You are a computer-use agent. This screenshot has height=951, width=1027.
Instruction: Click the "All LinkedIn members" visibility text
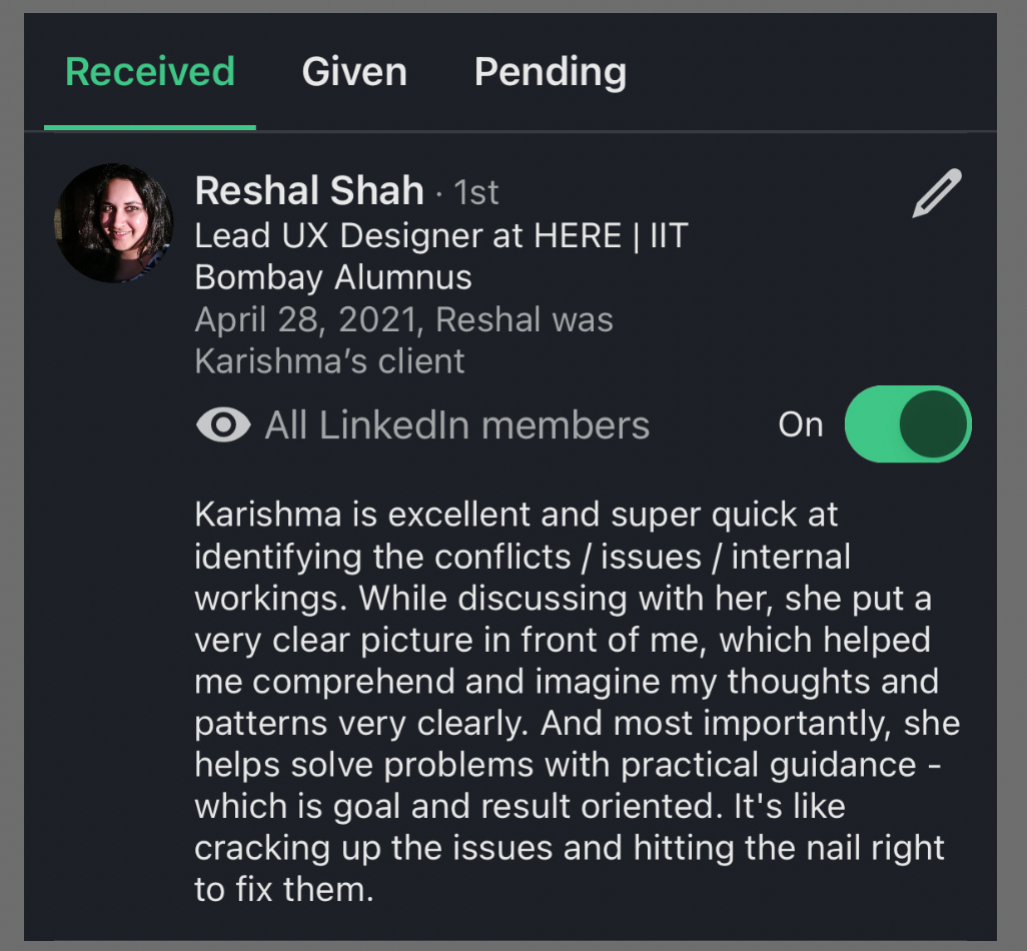457,426
